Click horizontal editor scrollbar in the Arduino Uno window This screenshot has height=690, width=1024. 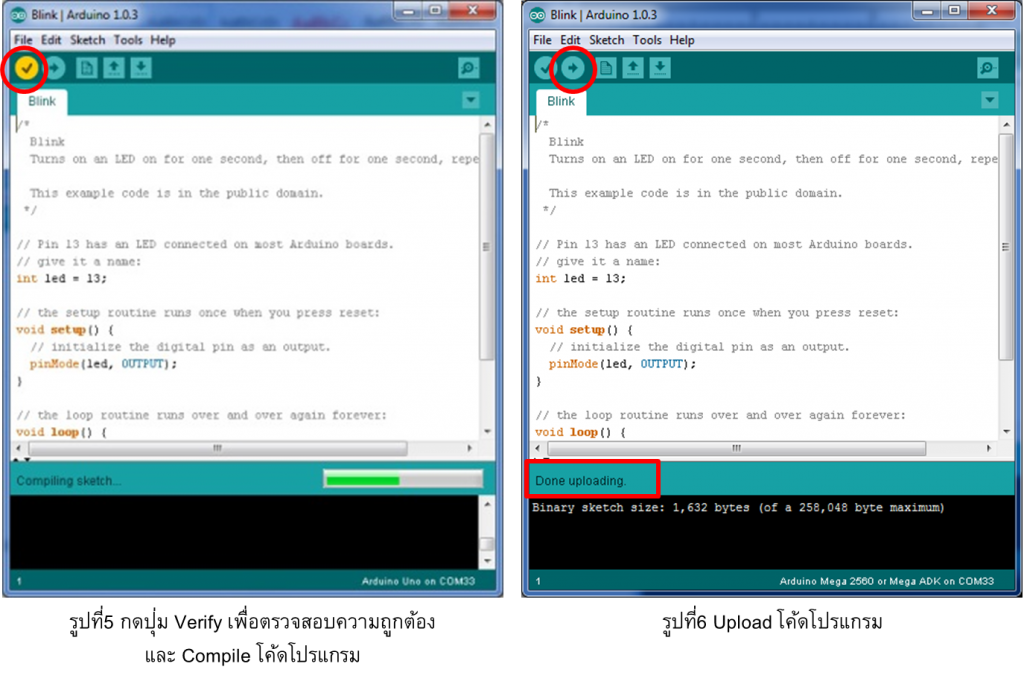tap(215, 449)
